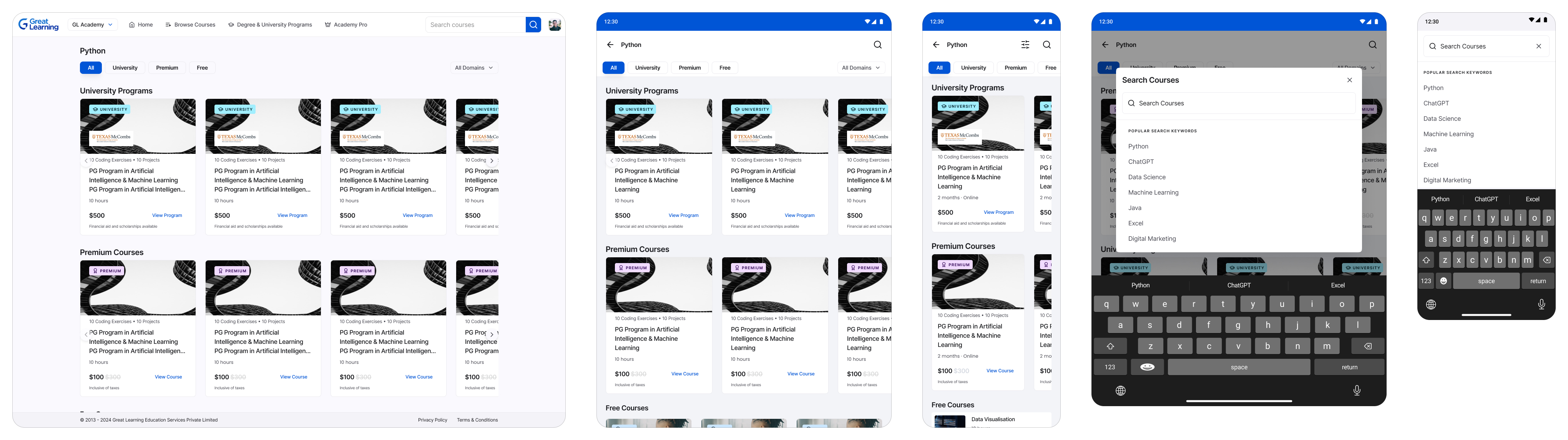Image resolution: width=1568 pixels, height=440 pixels.
Task: Select the Premium filter chip on desktop
Action: click(167, 68)
